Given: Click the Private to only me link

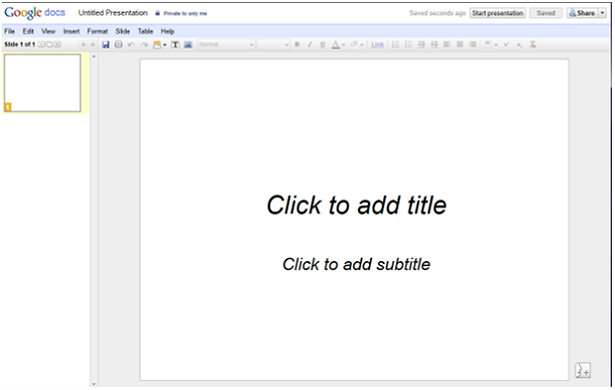Looking at the screenshot, I should tap(185, 13).
